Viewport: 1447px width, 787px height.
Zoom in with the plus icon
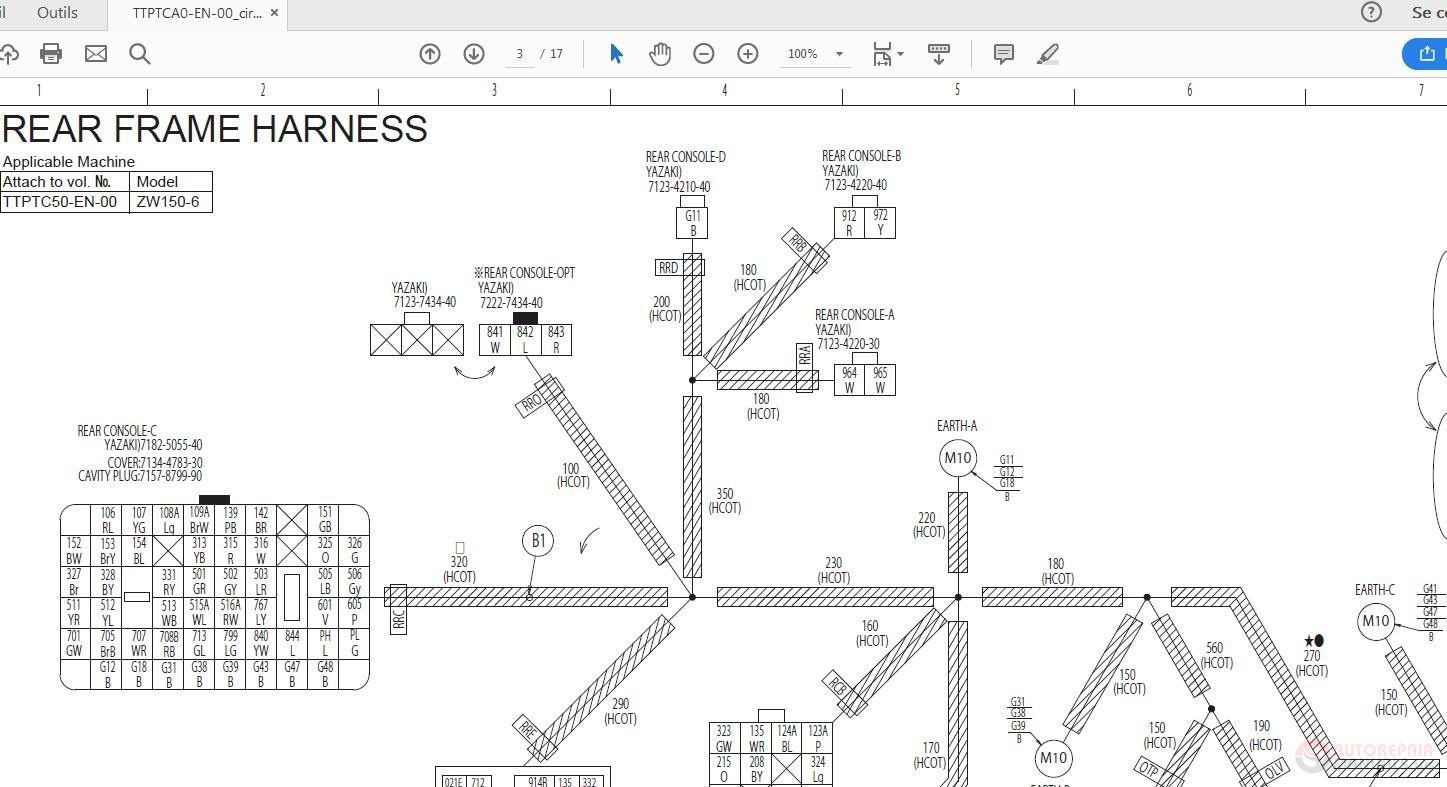(748, 54)
